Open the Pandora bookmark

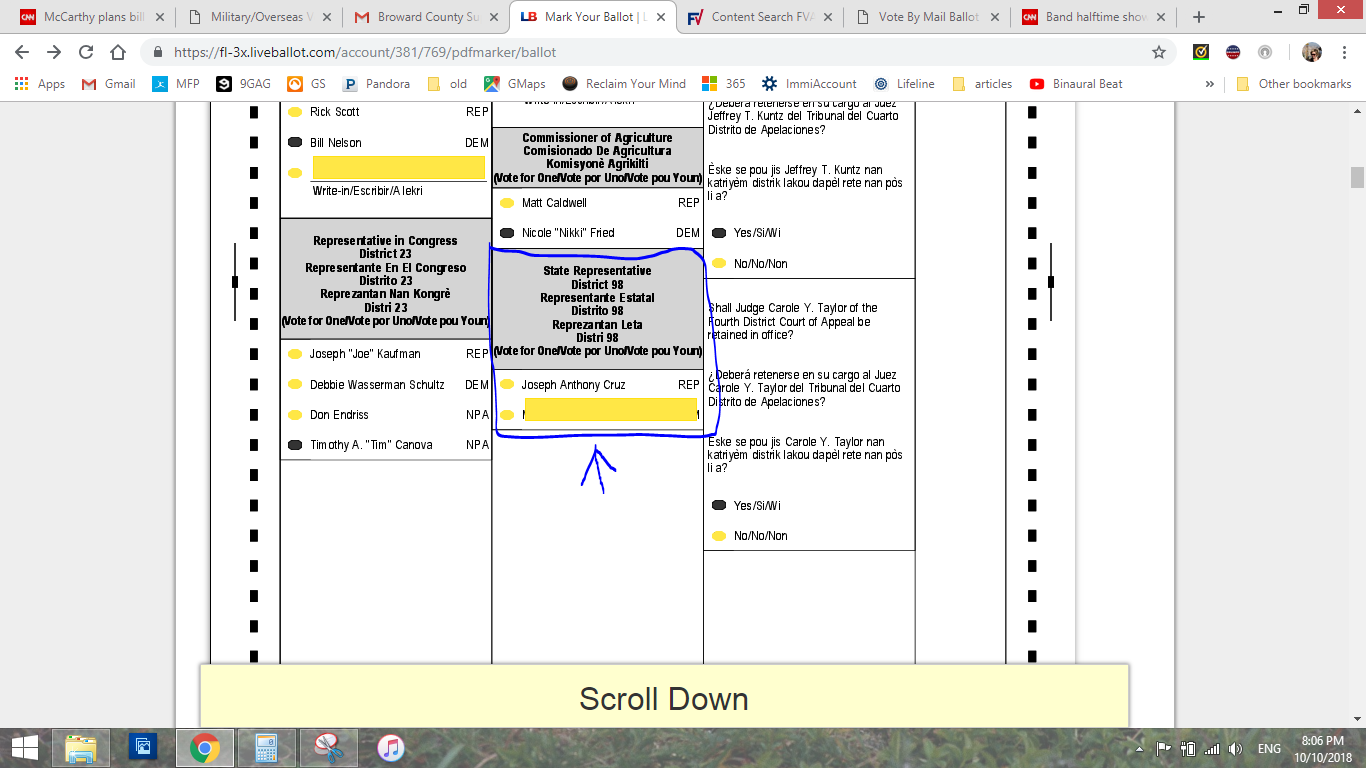coord(376,84)
